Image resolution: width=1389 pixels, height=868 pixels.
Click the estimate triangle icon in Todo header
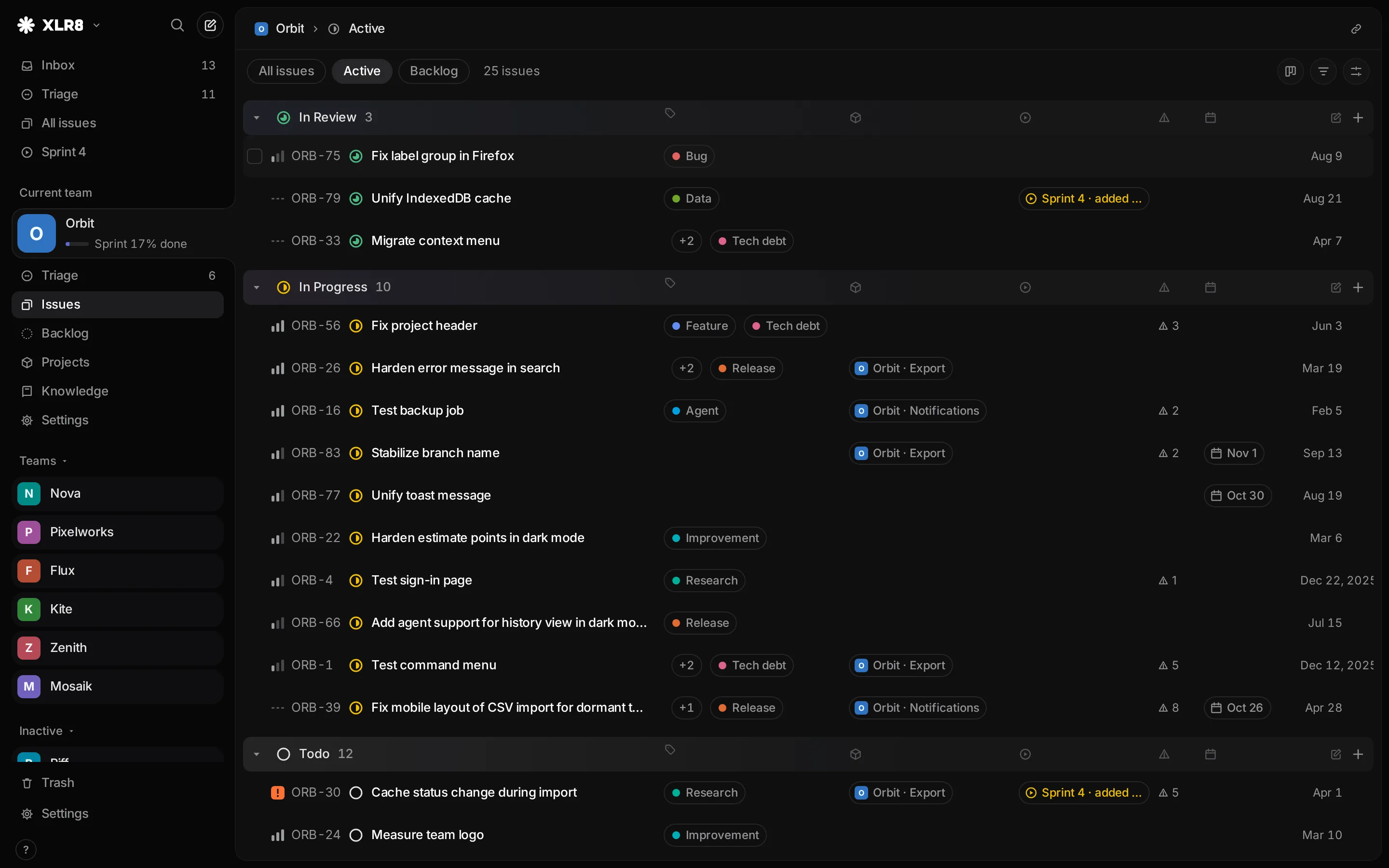point(1164,754)
